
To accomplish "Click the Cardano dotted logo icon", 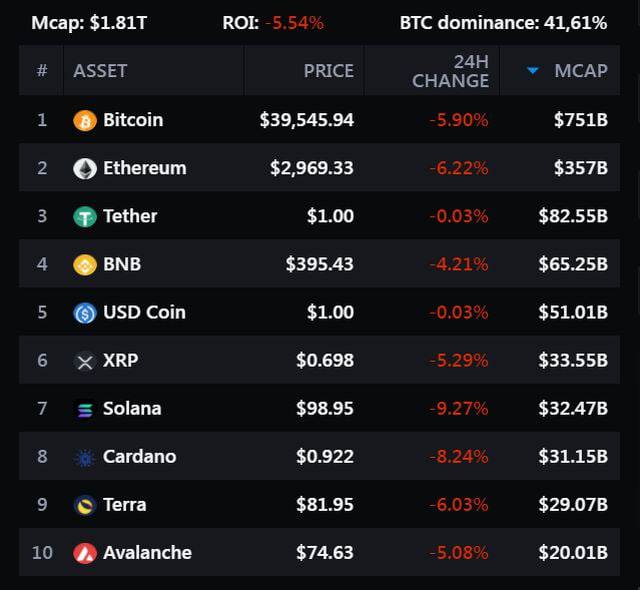I will tap(85, 457).
